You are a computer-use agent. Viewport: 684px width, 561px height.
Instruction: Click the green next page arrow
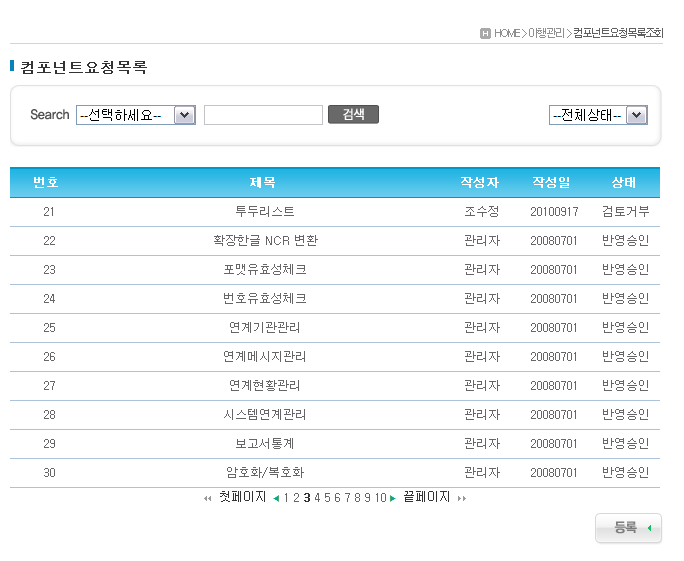pyautogui.click(x=393, y=498)
